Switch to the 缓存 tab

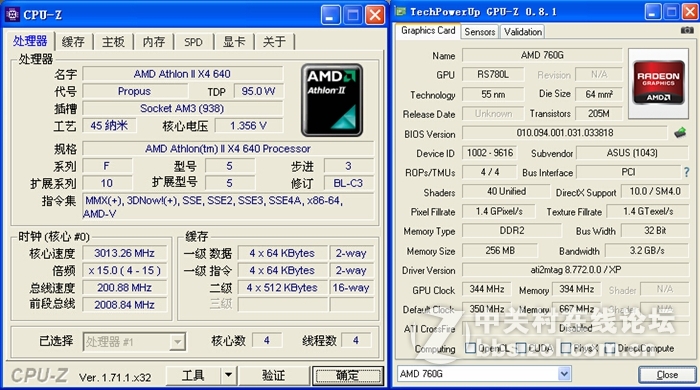[x=73, y=42]
